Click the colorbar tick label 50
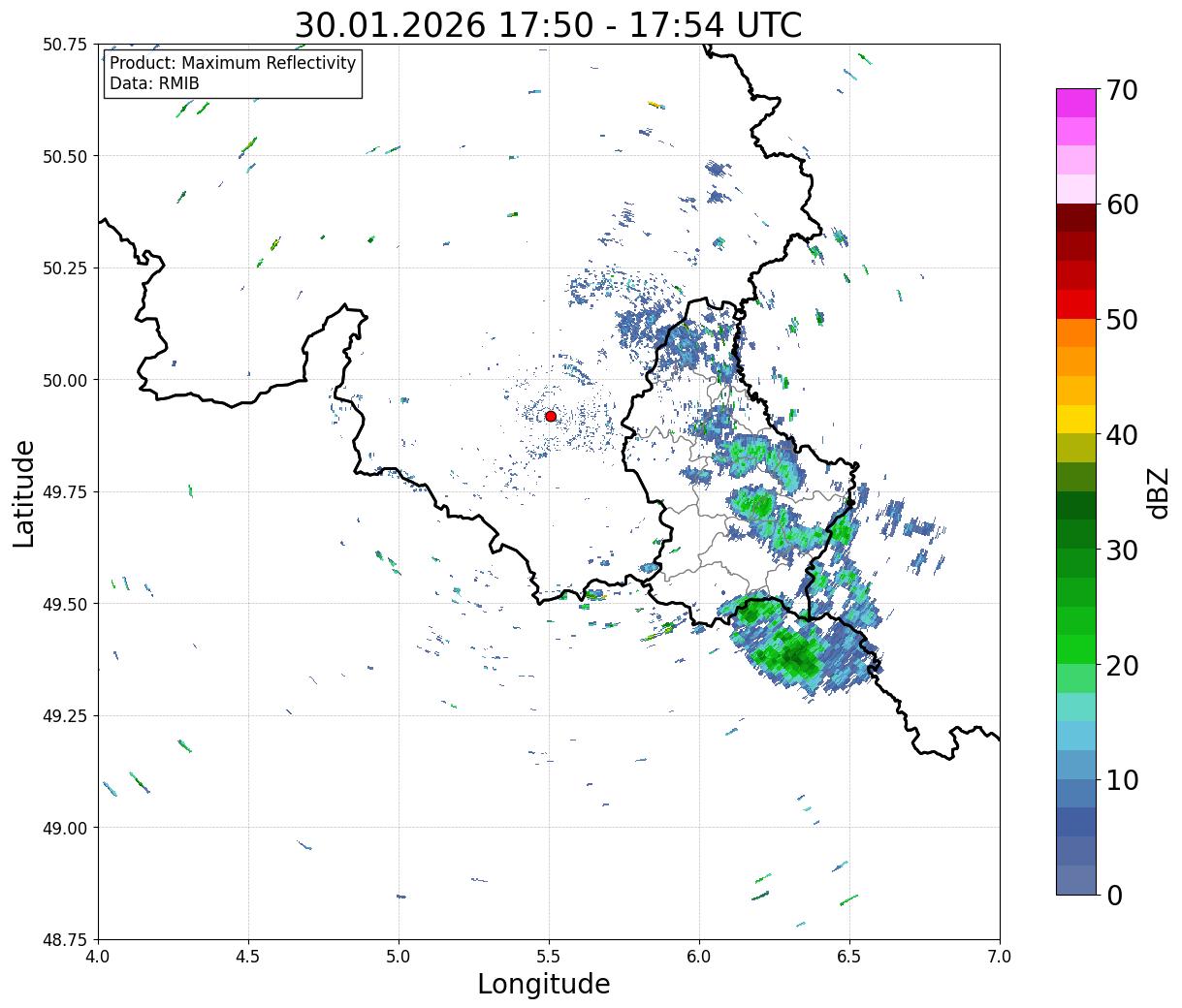Screen dimensions: 1182x1008 click(1121, 320)
